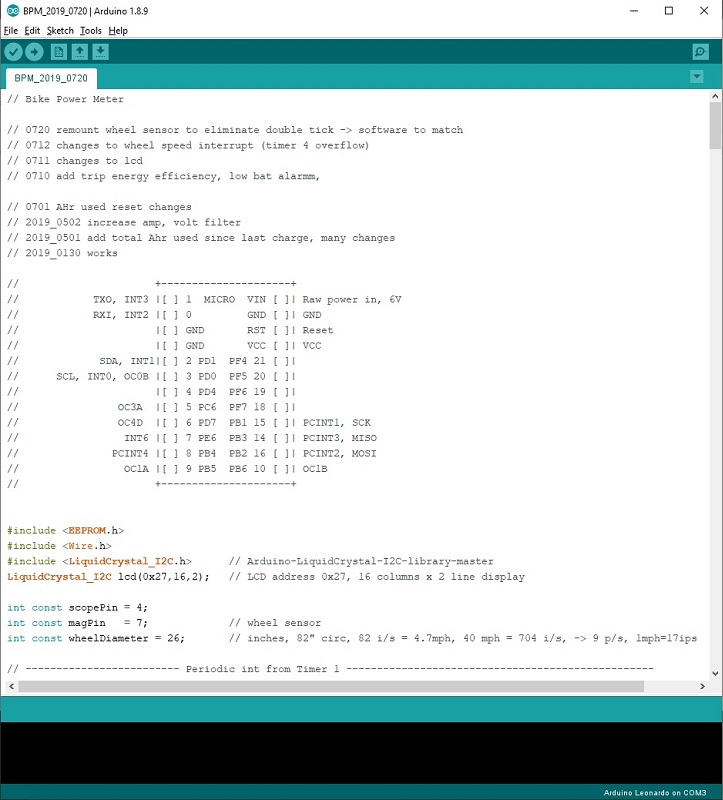Open the Serial Monitor magnifier icon
The height and width of the screenshot is (800, 723).
[701, 52]
